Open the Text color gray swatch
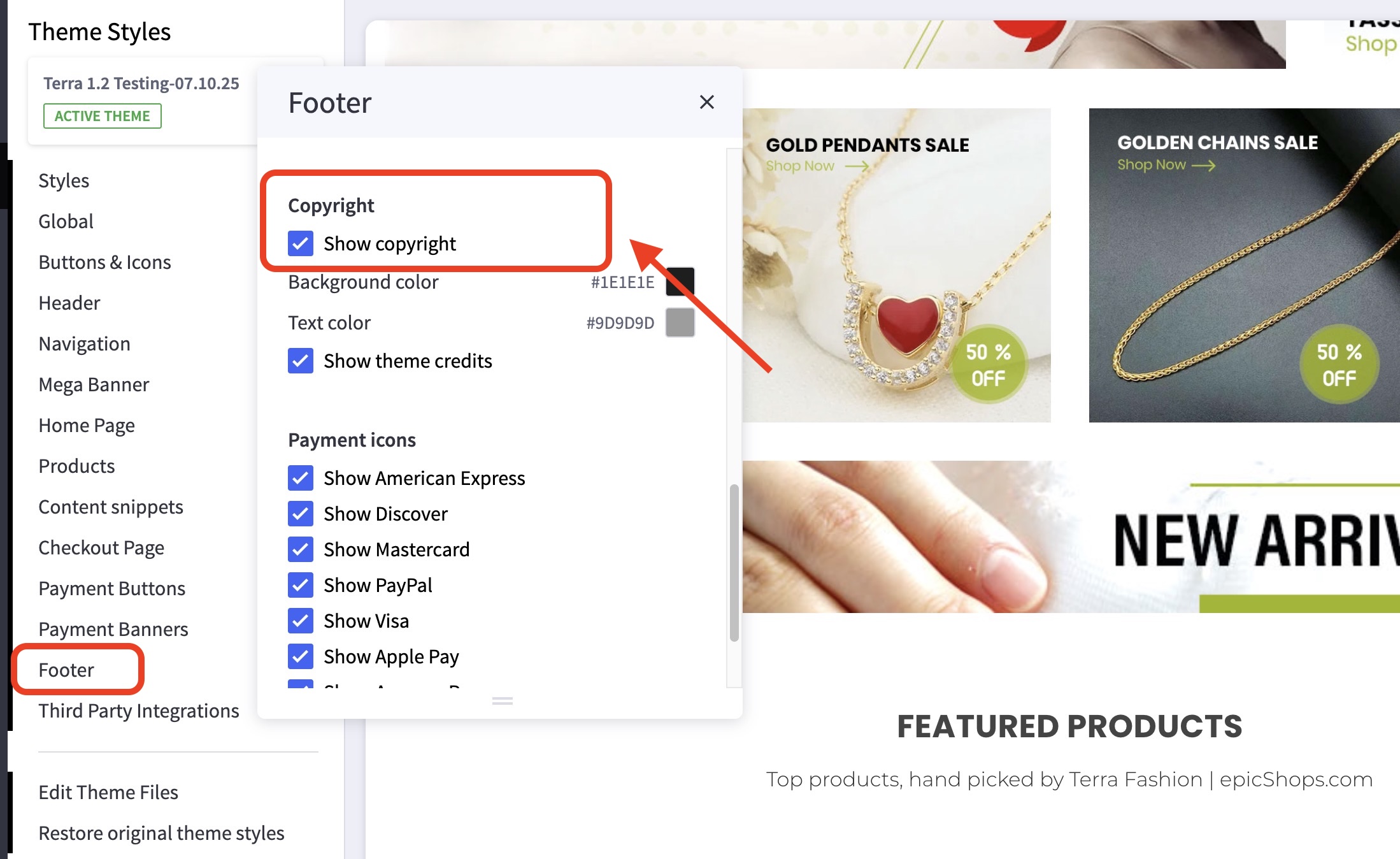Screen dimensions: 1400x859 (x=680, y=322)
